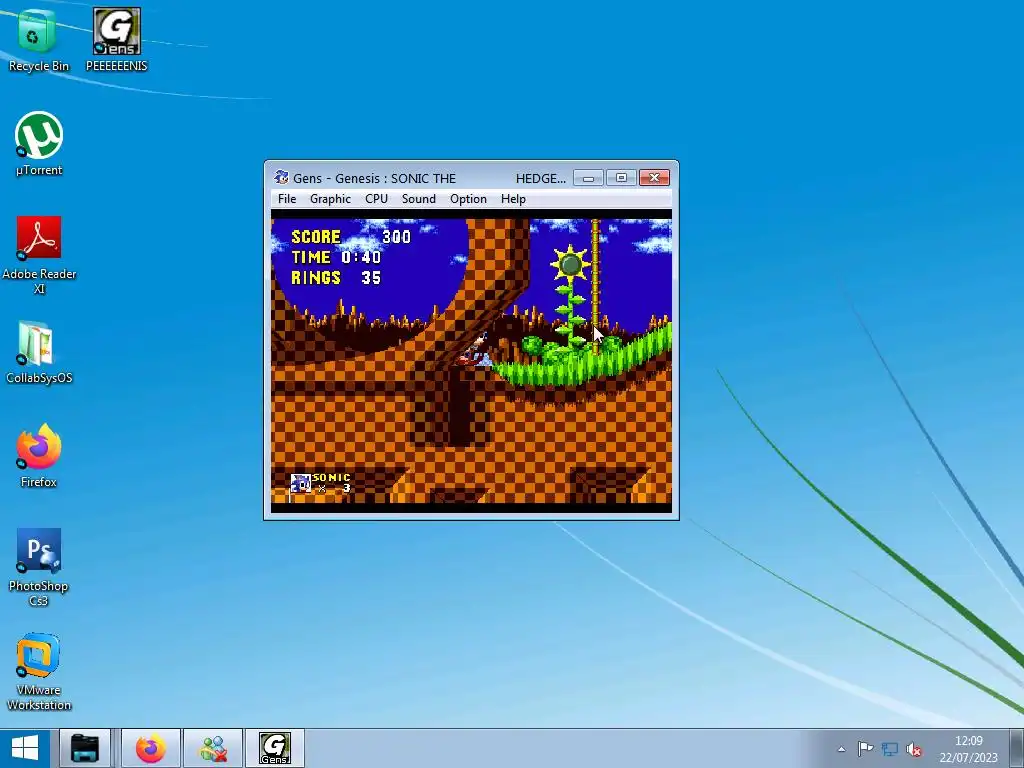This screenshot has height=768, width=1024.
Task: Click the messenger people taskbar icon
Action: pos(213,748)
